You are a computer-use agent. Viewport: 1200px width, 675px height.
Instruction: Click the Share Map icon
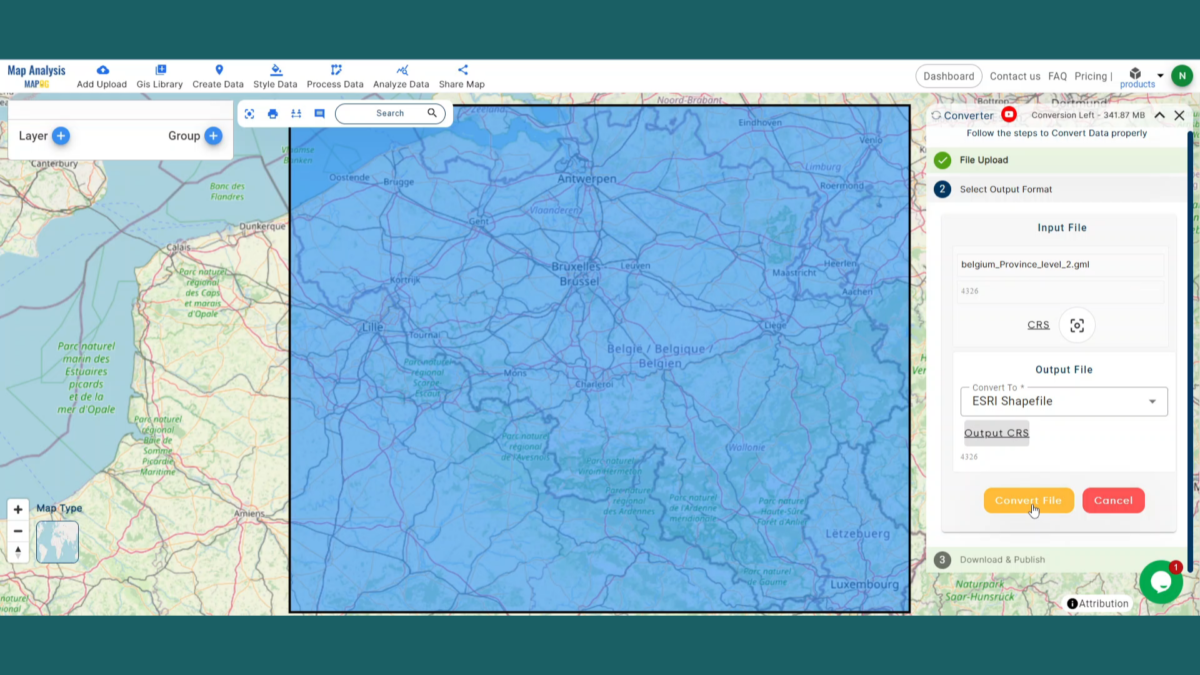[462, 71]
